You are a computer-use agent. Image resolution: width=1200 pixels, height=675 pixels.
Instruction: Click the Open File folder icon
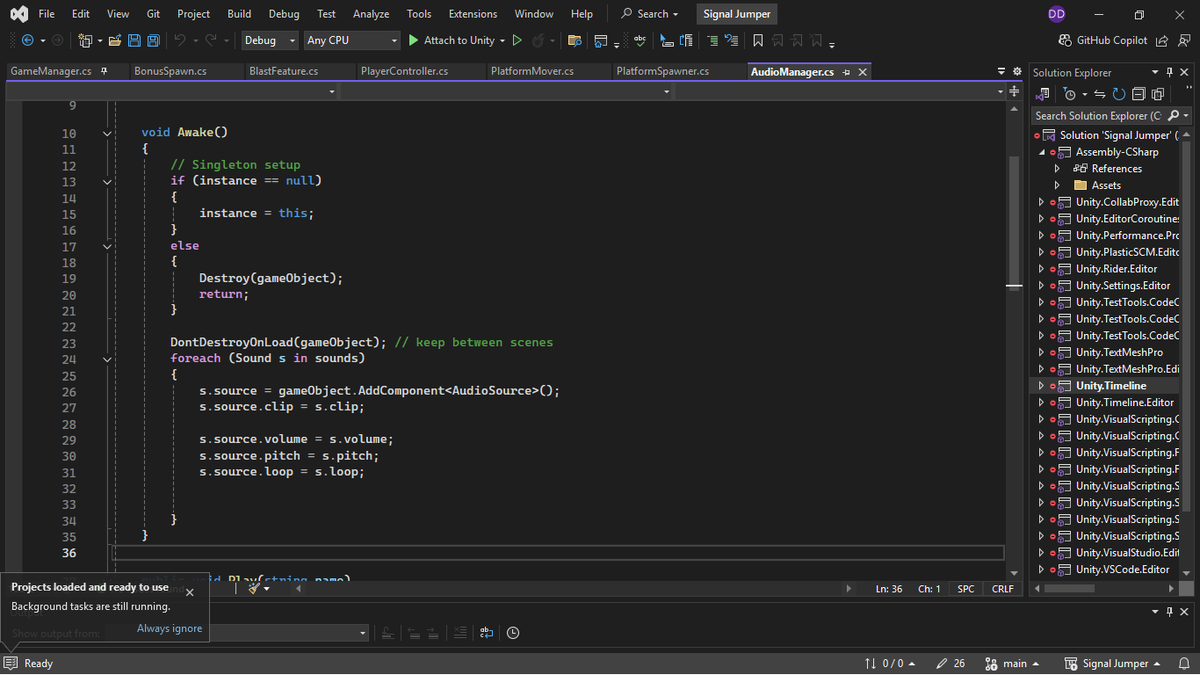pos(115,40)
